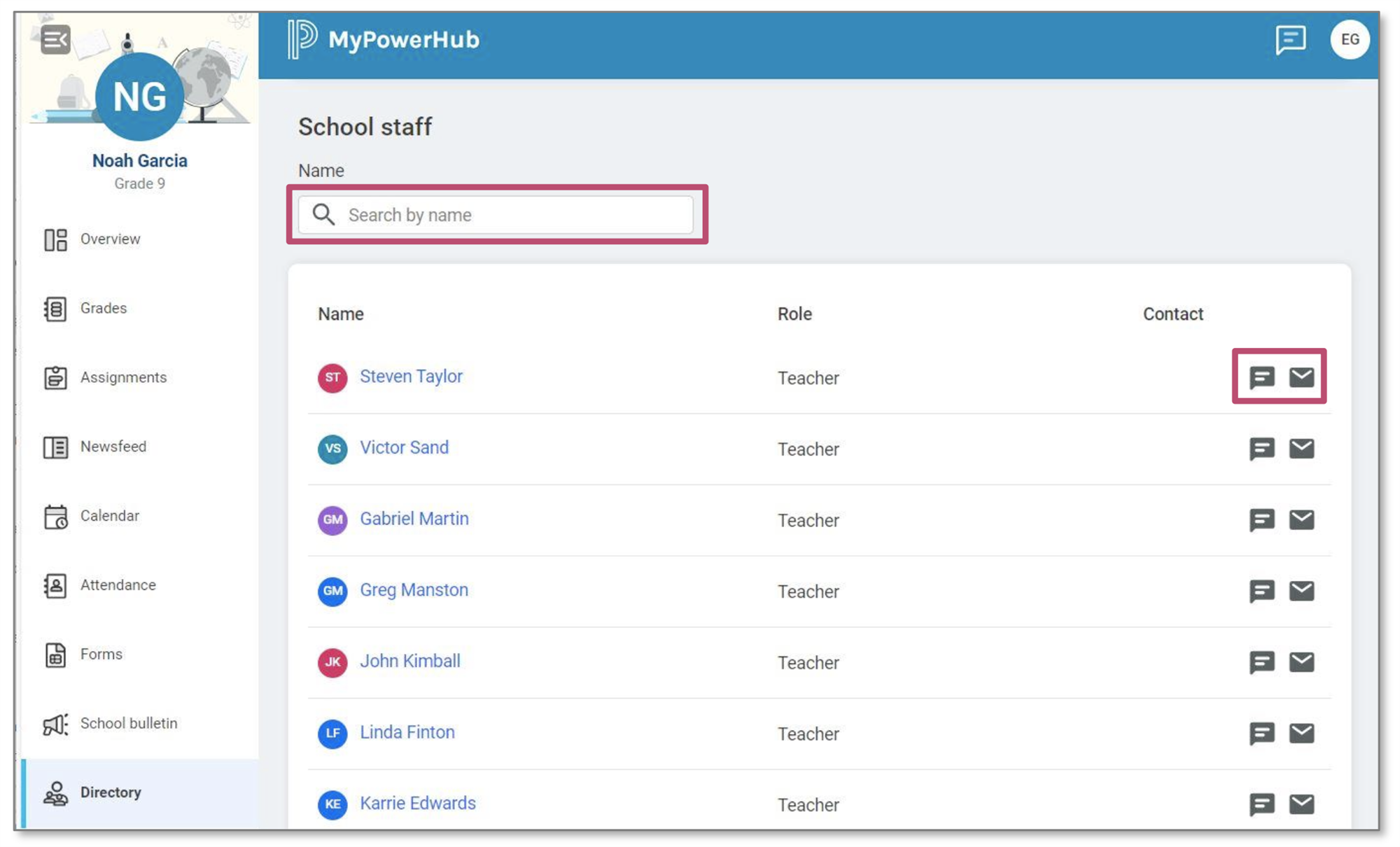Open the EG user account avatar
This screenshot has width=1400, height=847.
[1350, 40]
